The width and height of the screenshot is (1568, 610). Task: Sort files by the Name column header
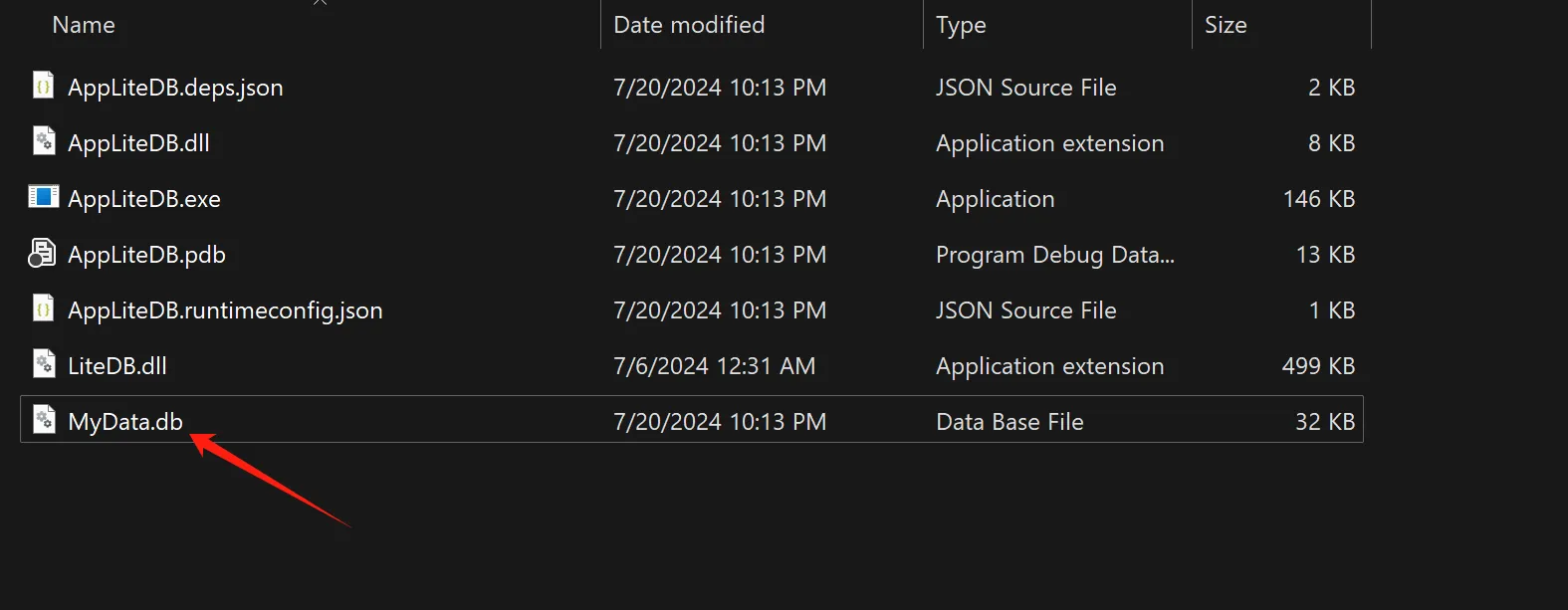point(84,25)
